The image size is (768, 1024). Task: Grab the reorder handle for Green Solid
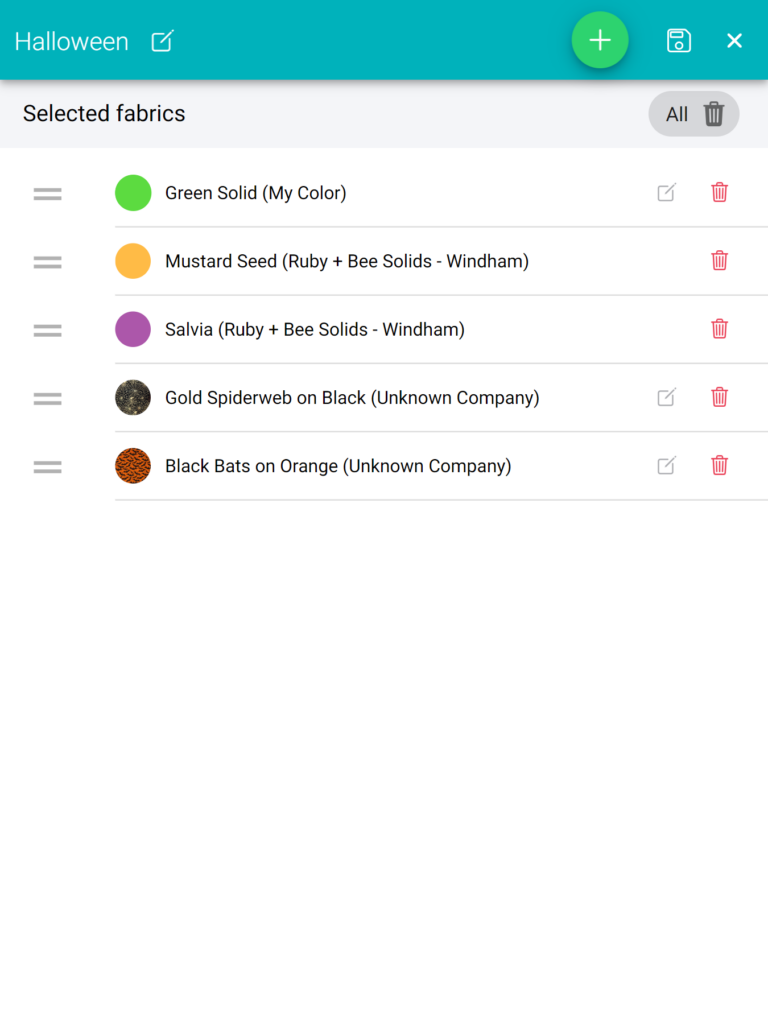point(48,194)
